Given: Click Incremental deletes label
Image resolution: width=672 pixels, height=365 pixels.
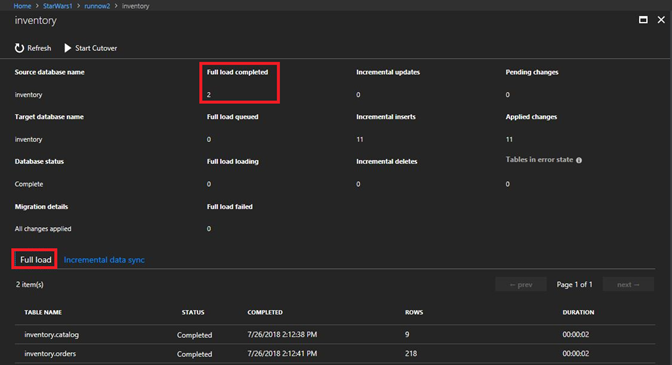Looking at the screenshot, I should 387,162.
